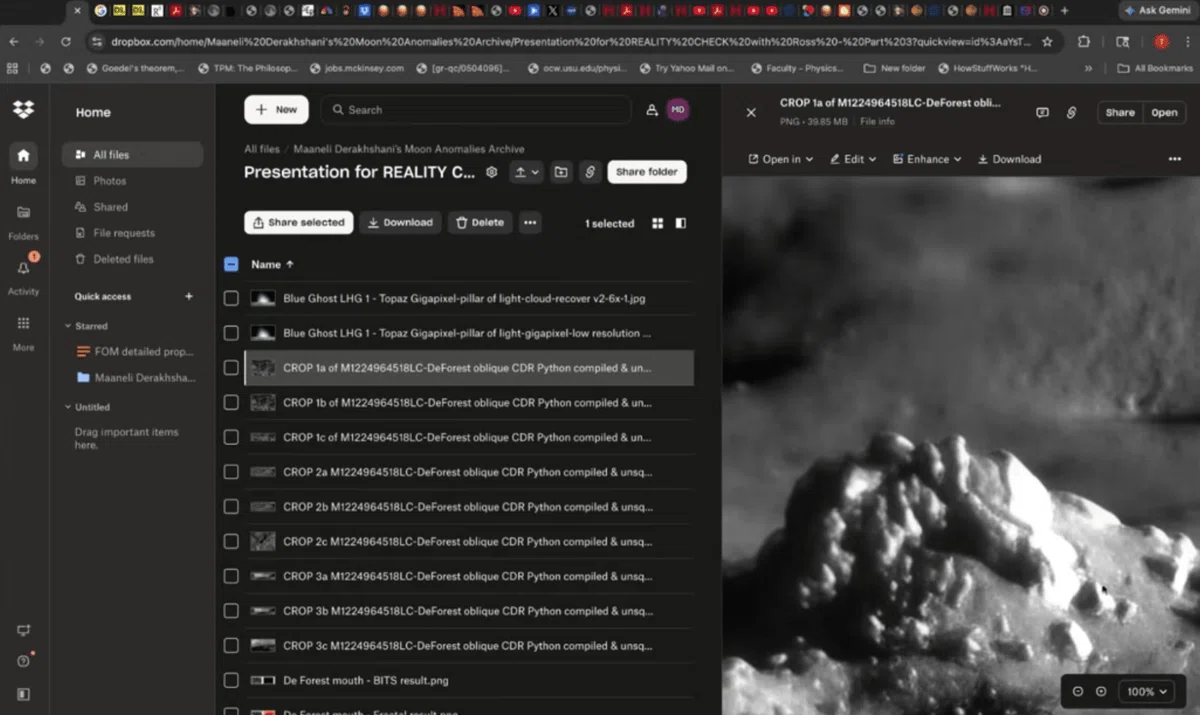Check the Blue Ghost gigapixel-low resolution file
Viewport: 1200px width, 715px height.
231,333
